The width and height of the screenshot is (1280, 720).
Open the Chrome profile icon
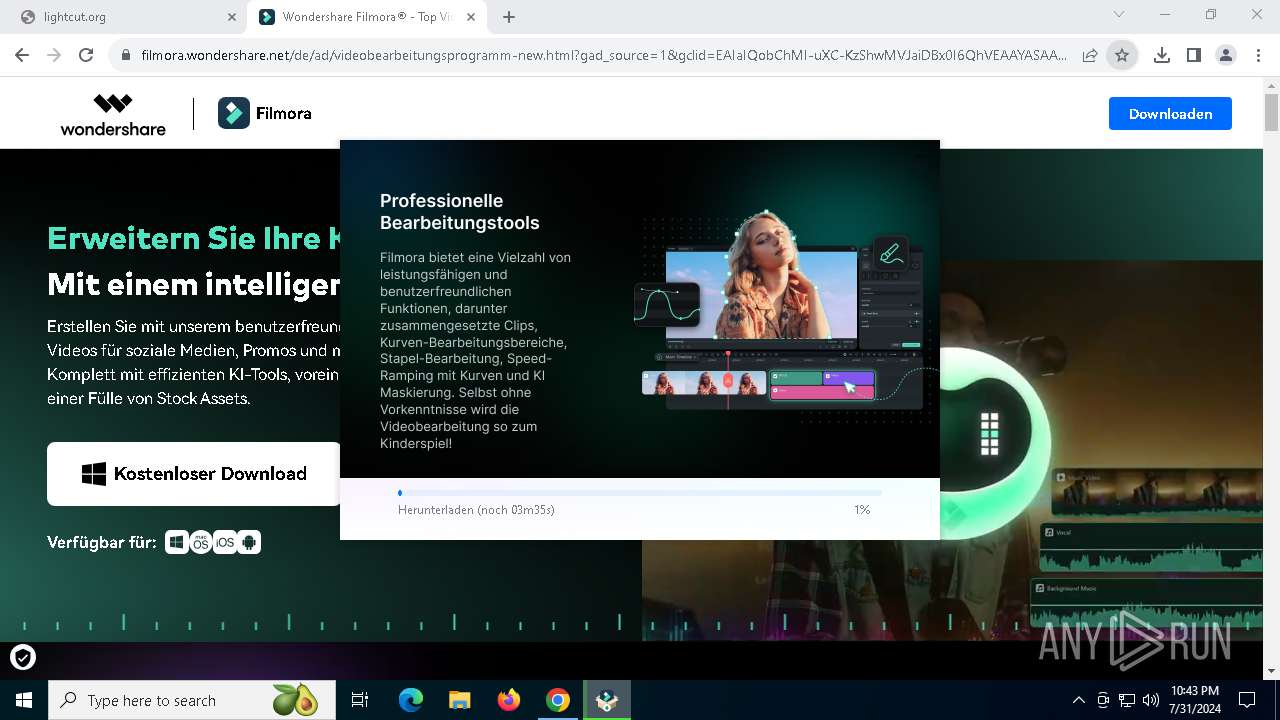(1226, 56)
